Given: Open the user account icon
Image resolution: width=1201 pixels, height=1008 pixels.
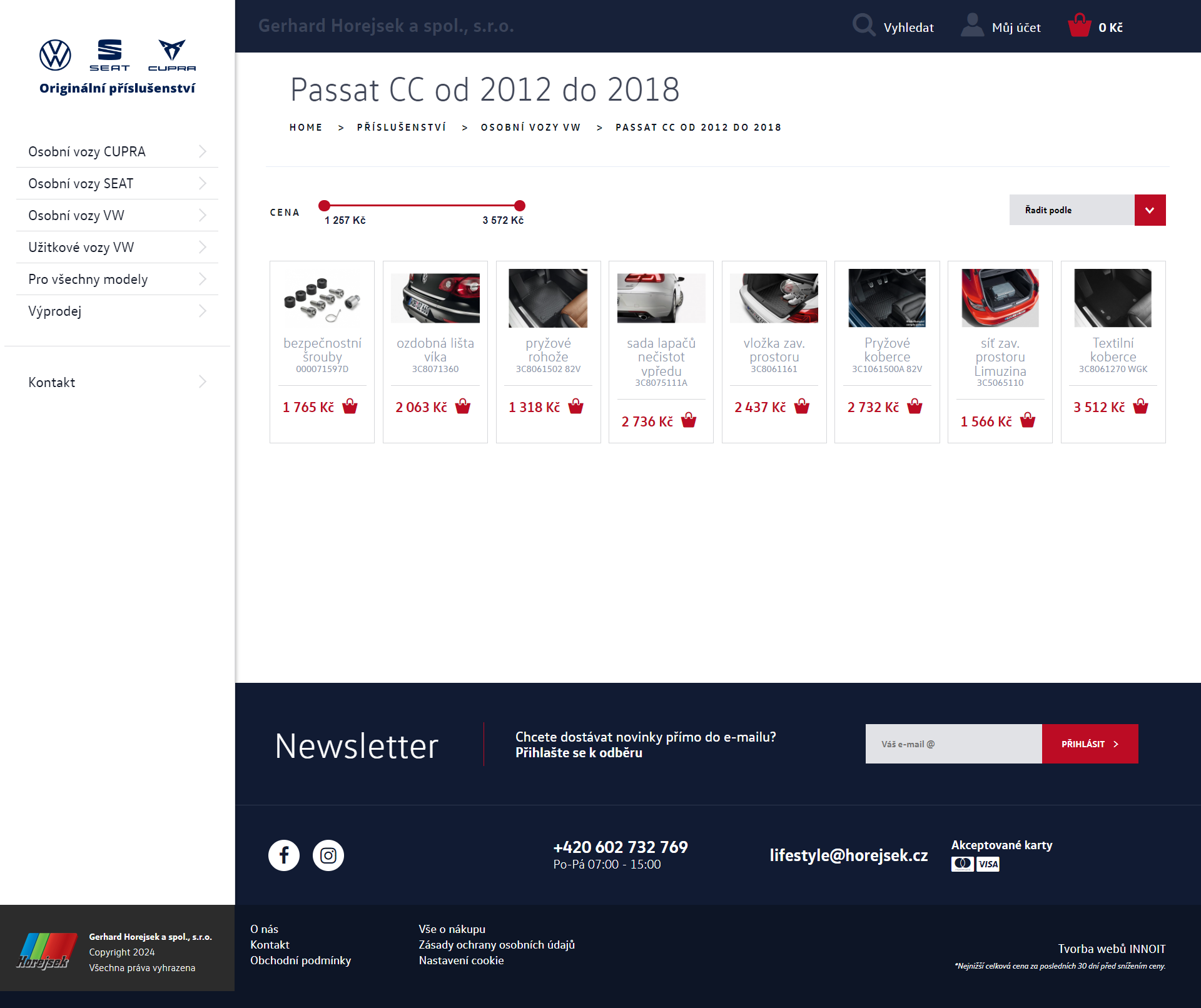Looking at the screenshot, I should (x=972, y=26).
